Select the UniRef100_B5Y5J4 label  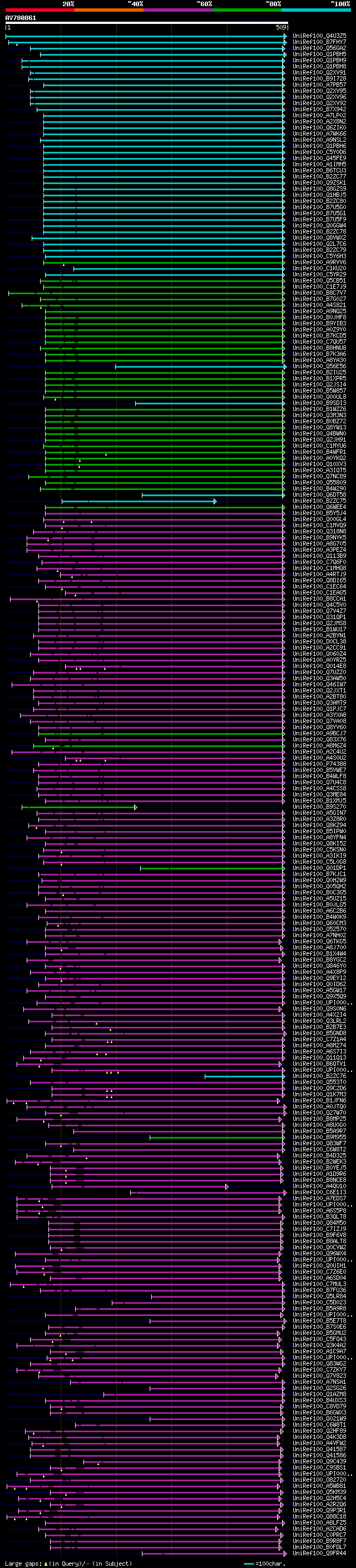pyautogui.click(x=319, y=513)
